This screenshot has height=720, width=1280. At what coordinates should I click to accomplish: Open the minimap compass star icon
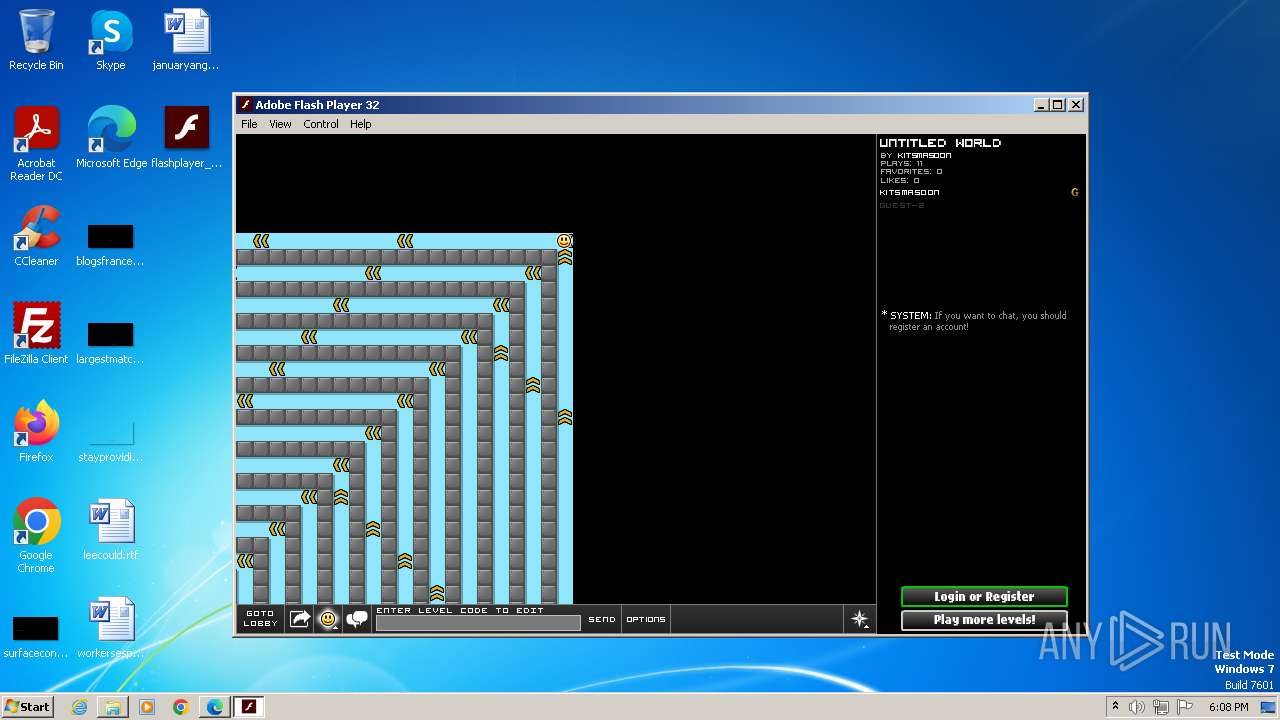(x=860, y=620)
